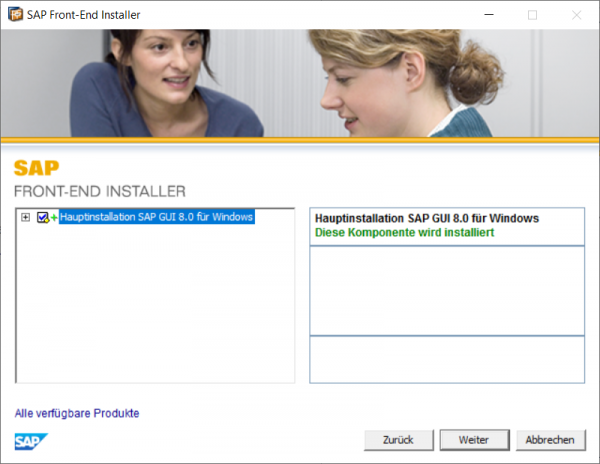Screen dimensions: 600x464
Task: Cancel installation via the Abbrechen button
Action: [x=550, y=440]
